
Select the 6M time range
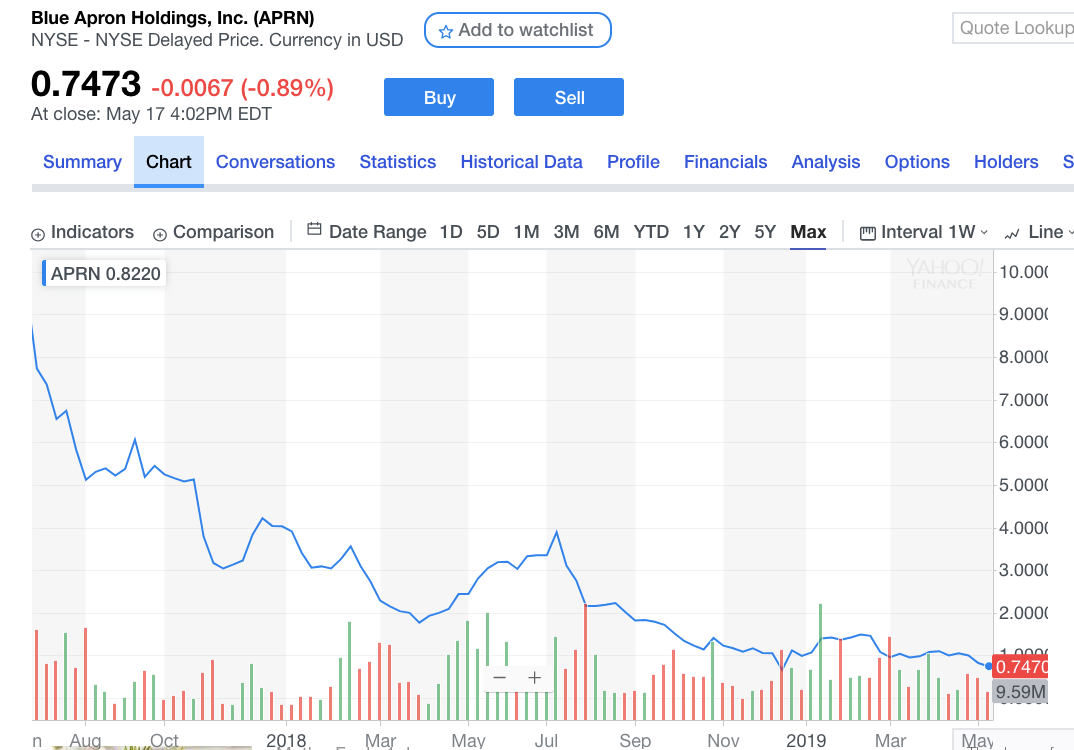point(606,232)
